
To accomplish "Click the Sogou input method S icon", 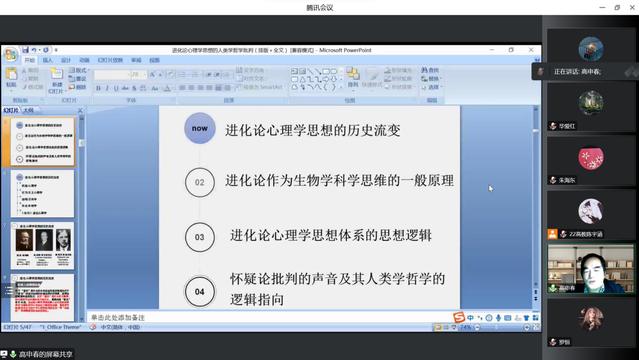I will pyautogui.click(x=459, y=317).
